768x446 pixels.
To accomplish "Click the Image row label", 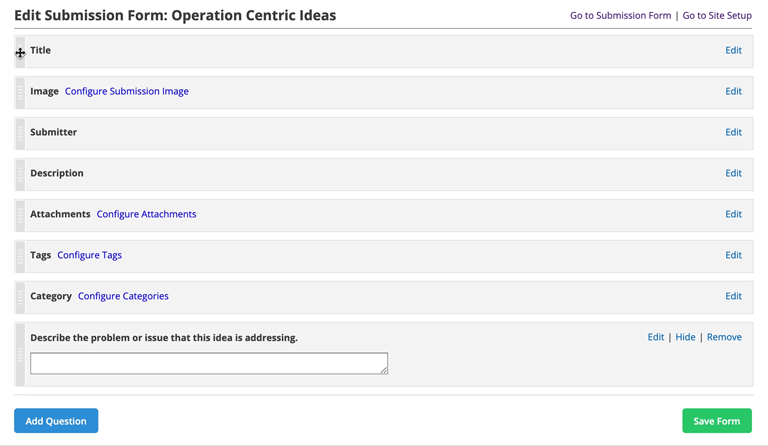I will click(x=44, y=91).
